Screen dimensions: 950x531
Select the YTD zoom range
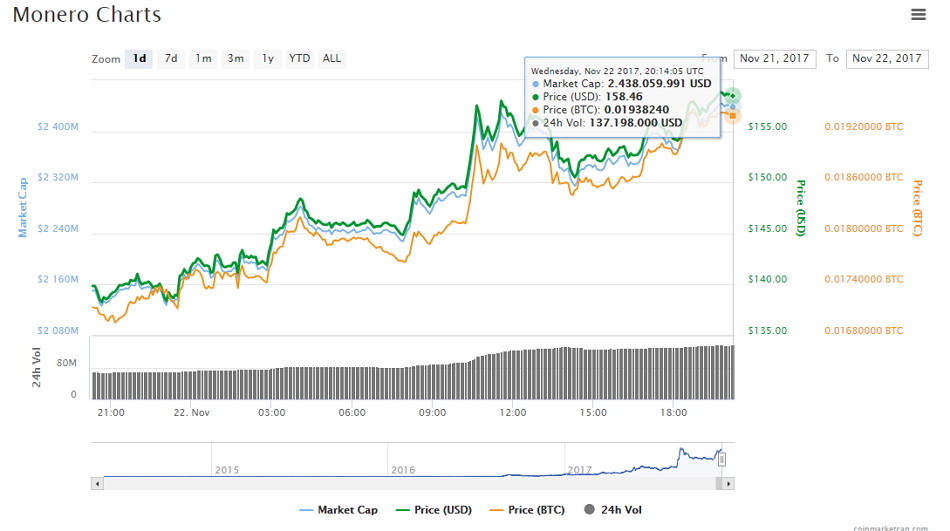(x=299, y=59)
